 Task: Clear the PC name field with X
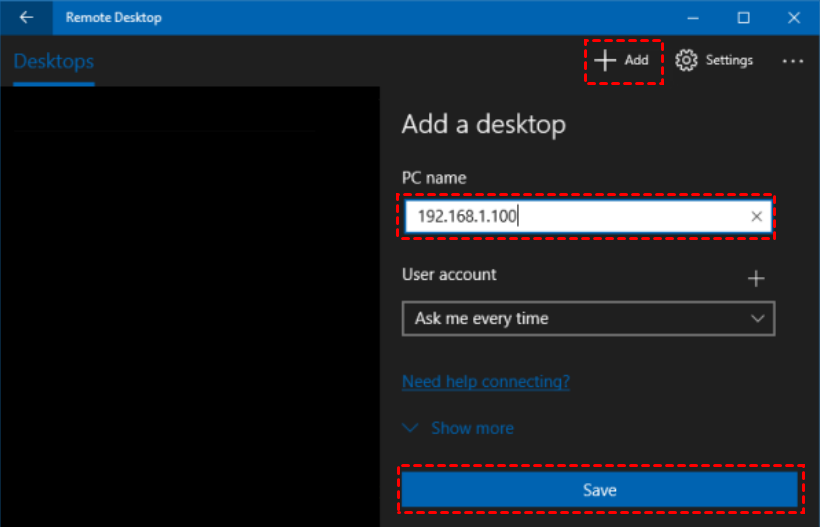click(x=757, y=217)
